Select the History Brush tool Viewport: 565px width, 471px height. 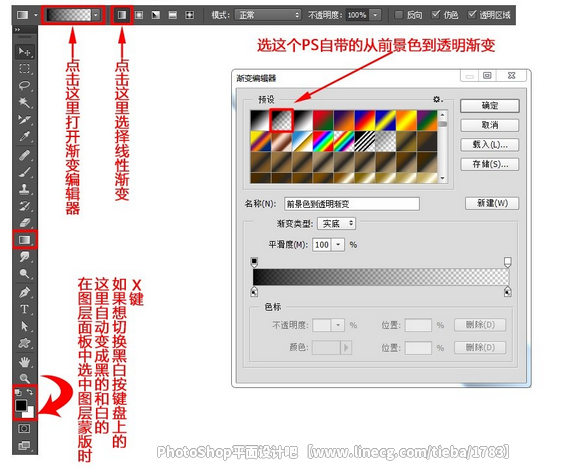coord(25,206)
